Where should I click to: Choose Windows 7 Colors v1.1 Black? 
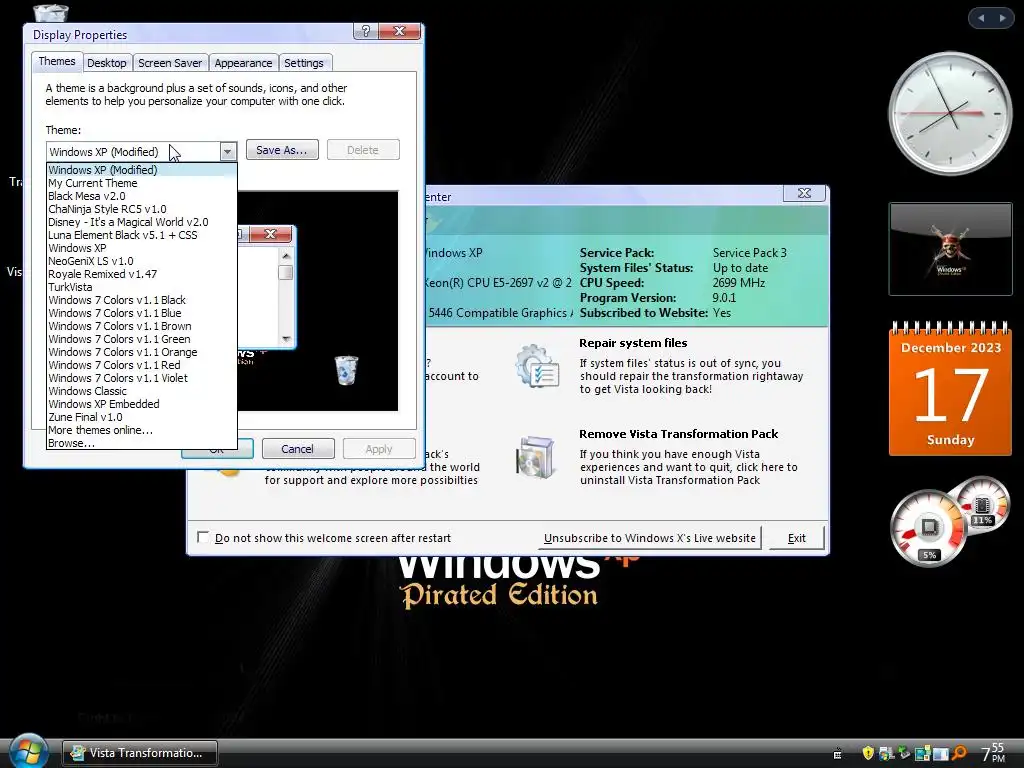[142, 300]
